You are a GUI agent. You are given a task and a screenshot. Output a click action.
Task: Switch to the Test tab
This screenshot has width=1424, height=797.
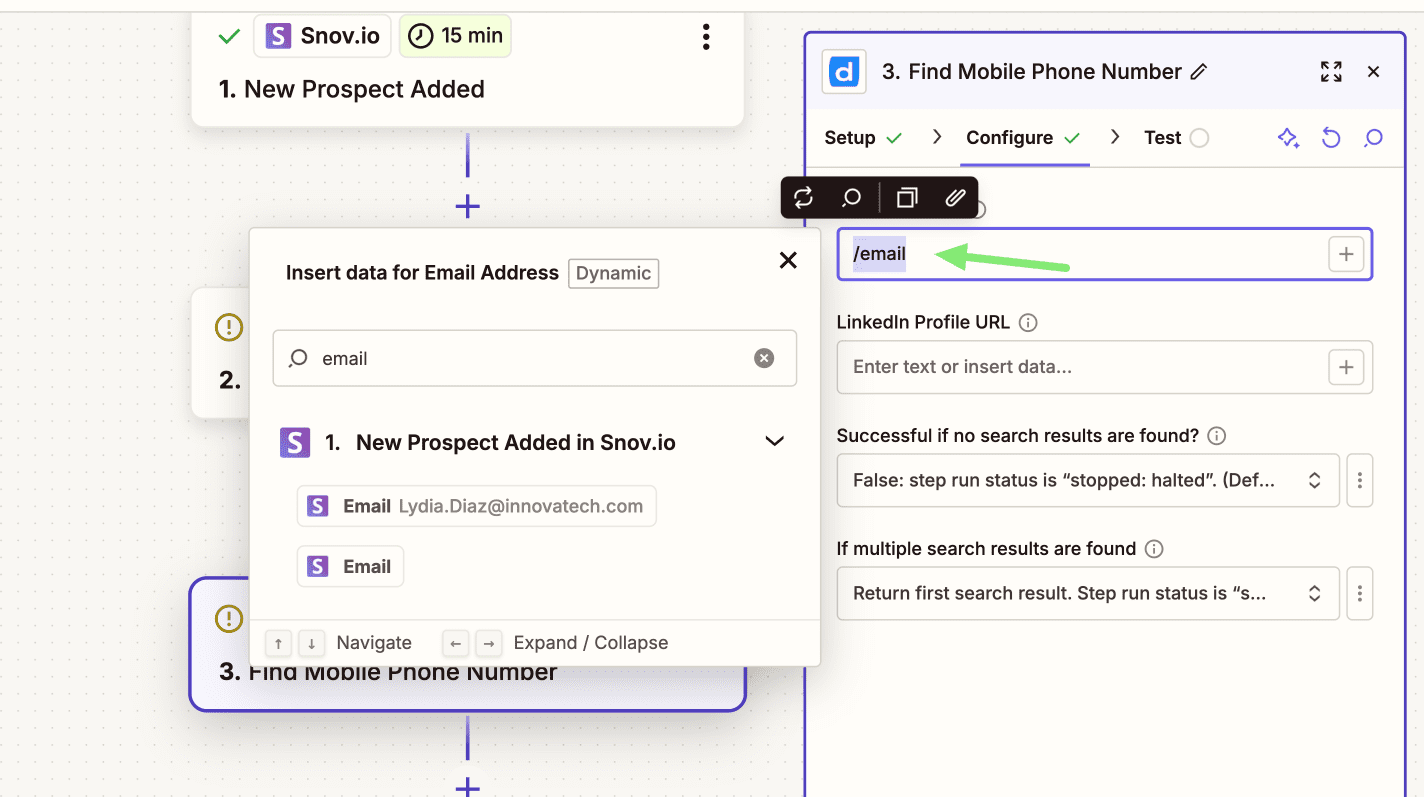[x=1162, y=138]
